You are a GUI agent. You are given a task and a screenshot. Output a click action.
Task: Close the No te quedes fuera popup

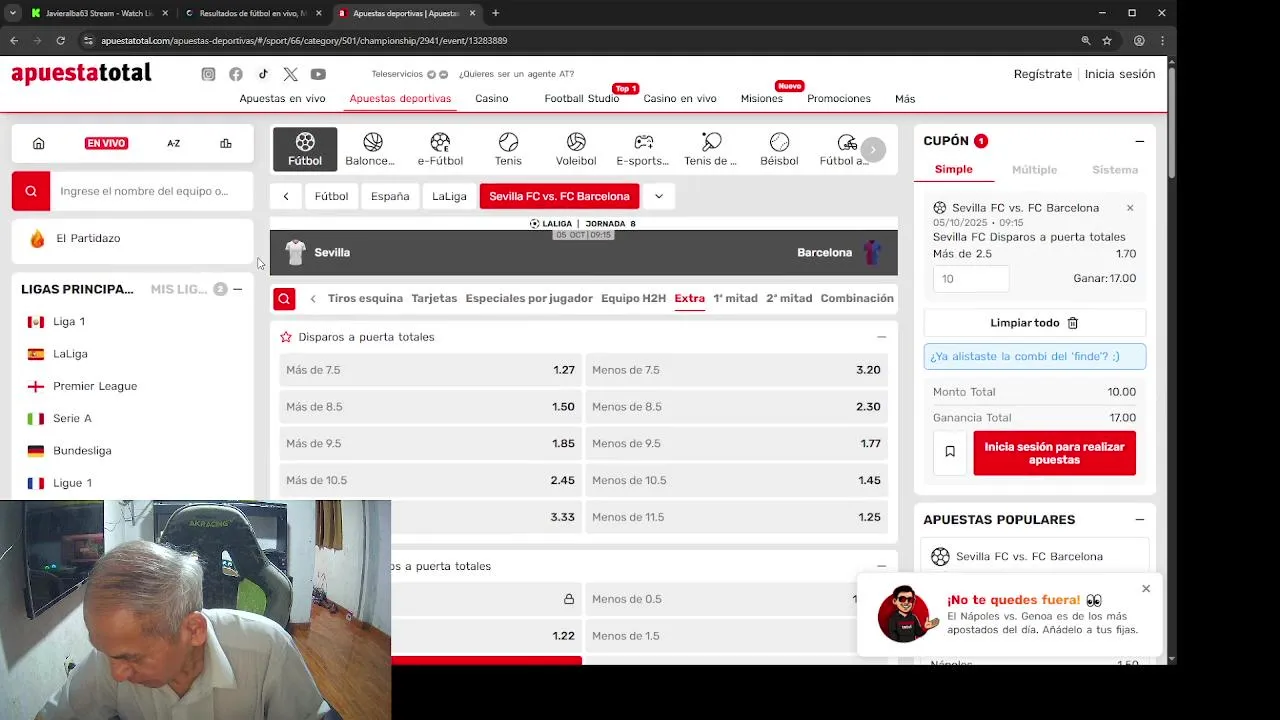[1146, 588]
